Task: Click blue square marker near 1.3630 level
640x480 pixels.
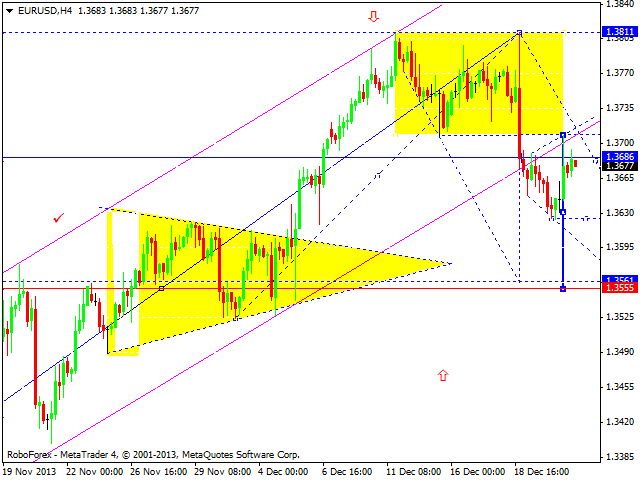Action: pyautogui.click(x=563, y=212)
